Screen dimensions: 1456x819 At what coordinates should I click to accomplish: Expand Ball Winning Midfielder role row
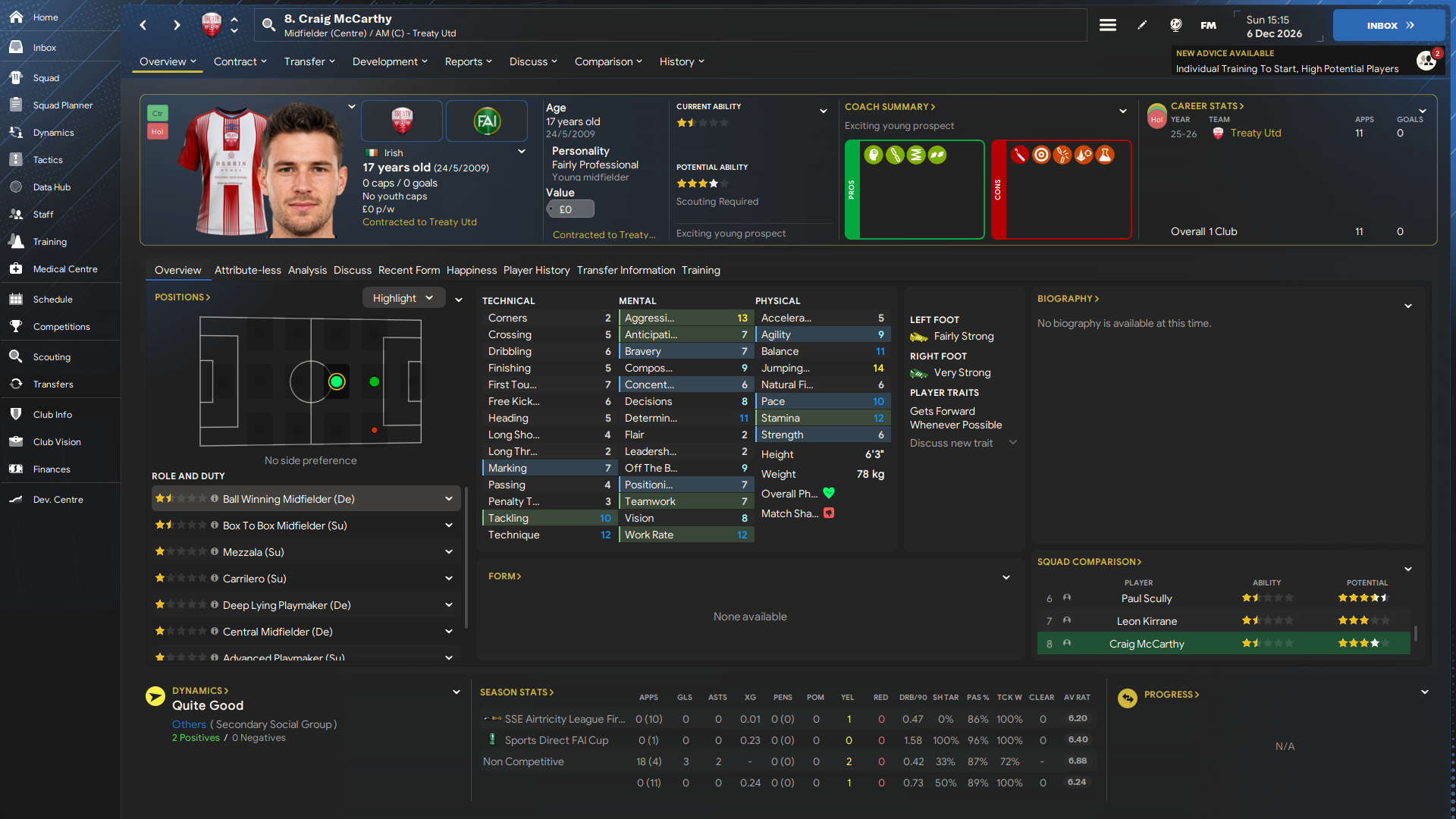pyautogui.click(x=306, y=499)
